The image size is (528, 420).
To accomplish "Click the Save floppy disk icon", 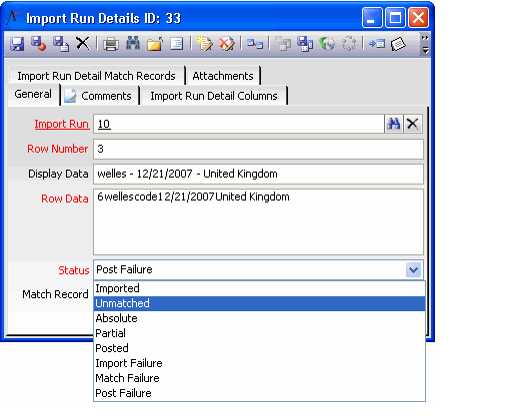I will point(17,44).
